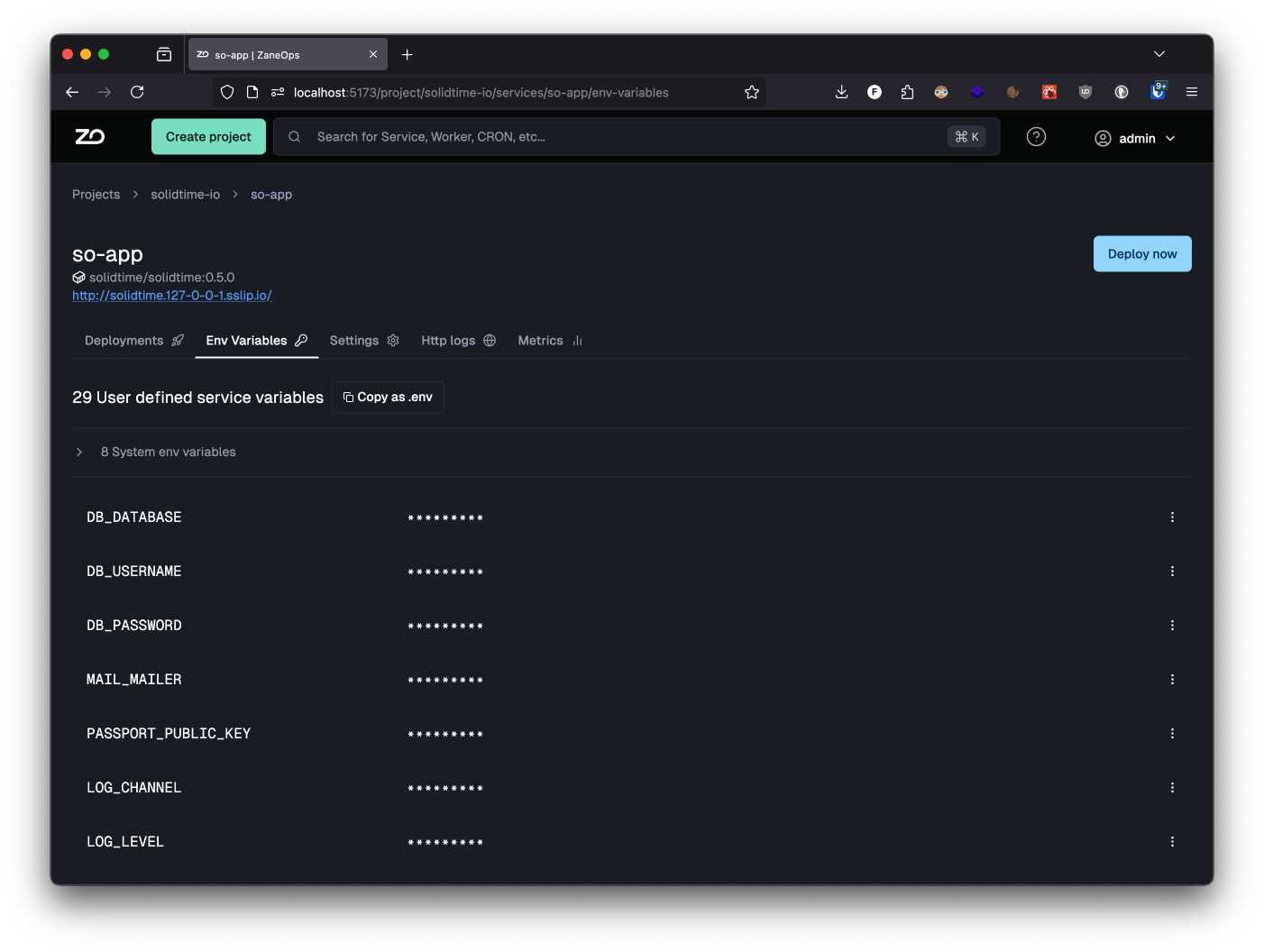This screenshot has height=952, width=1264.
Task: Open Firefox View tab overview icon
Action: click(x=164, y=54)
